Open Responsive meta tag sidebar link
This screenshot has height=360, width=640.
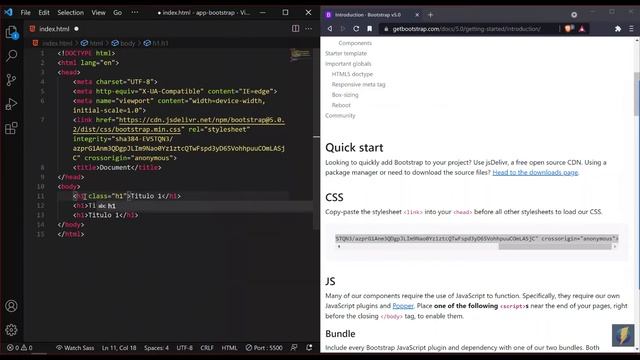358,84
